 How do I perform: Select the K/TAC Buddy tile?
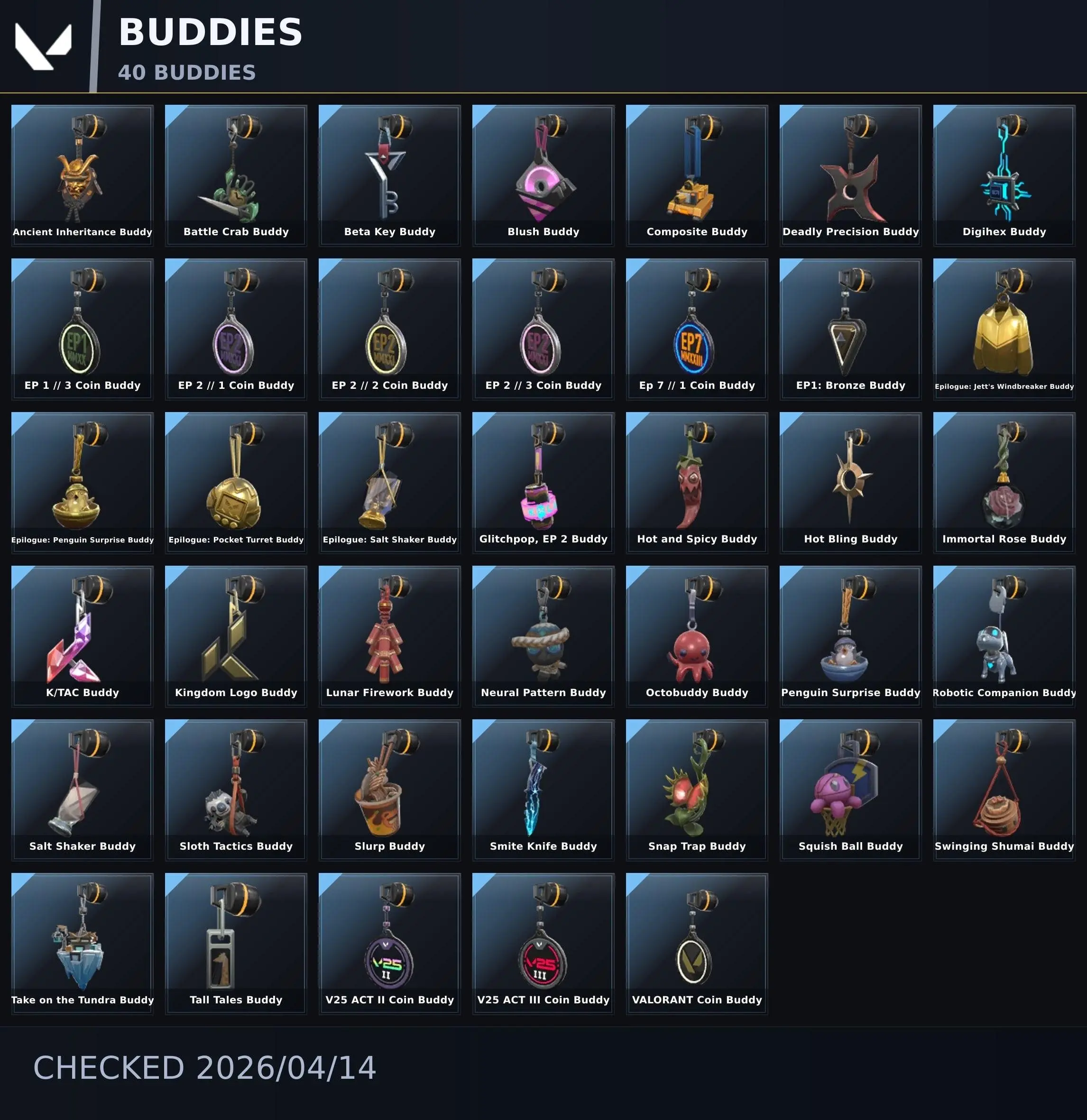pos(83,636)
